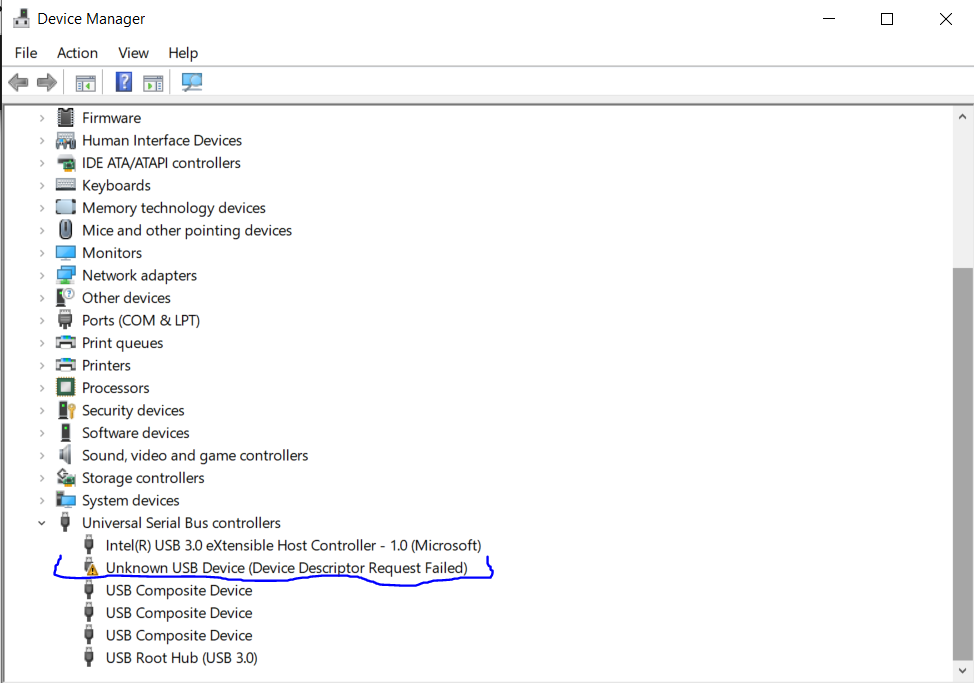The height and width of the screenshot is (683, 974).
Task: Select the IDE ATA/ATAPI controllers label
Action: click(x=161, y=163)
